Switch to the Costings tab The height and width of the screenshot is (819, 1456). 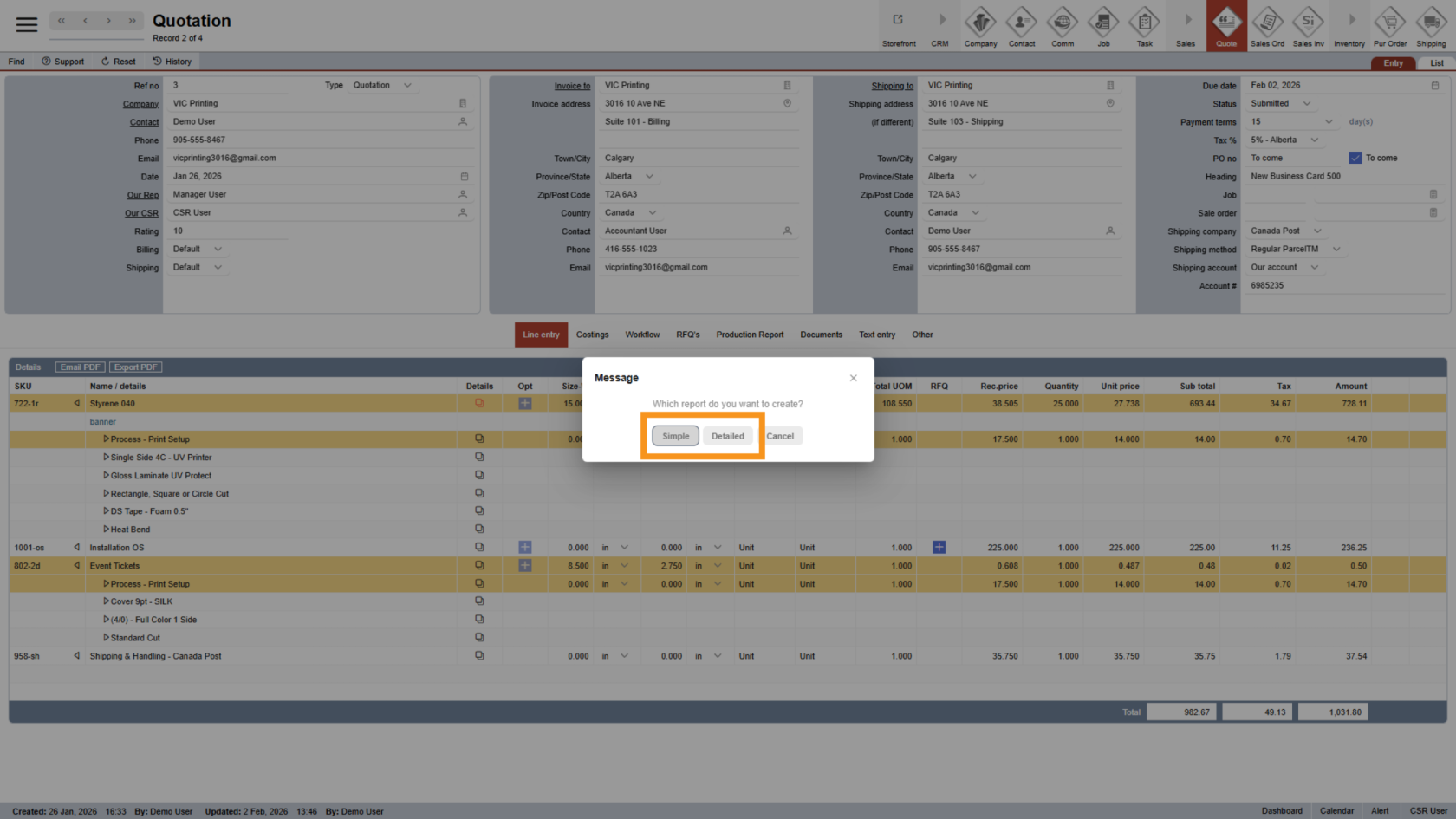(592, 335)
